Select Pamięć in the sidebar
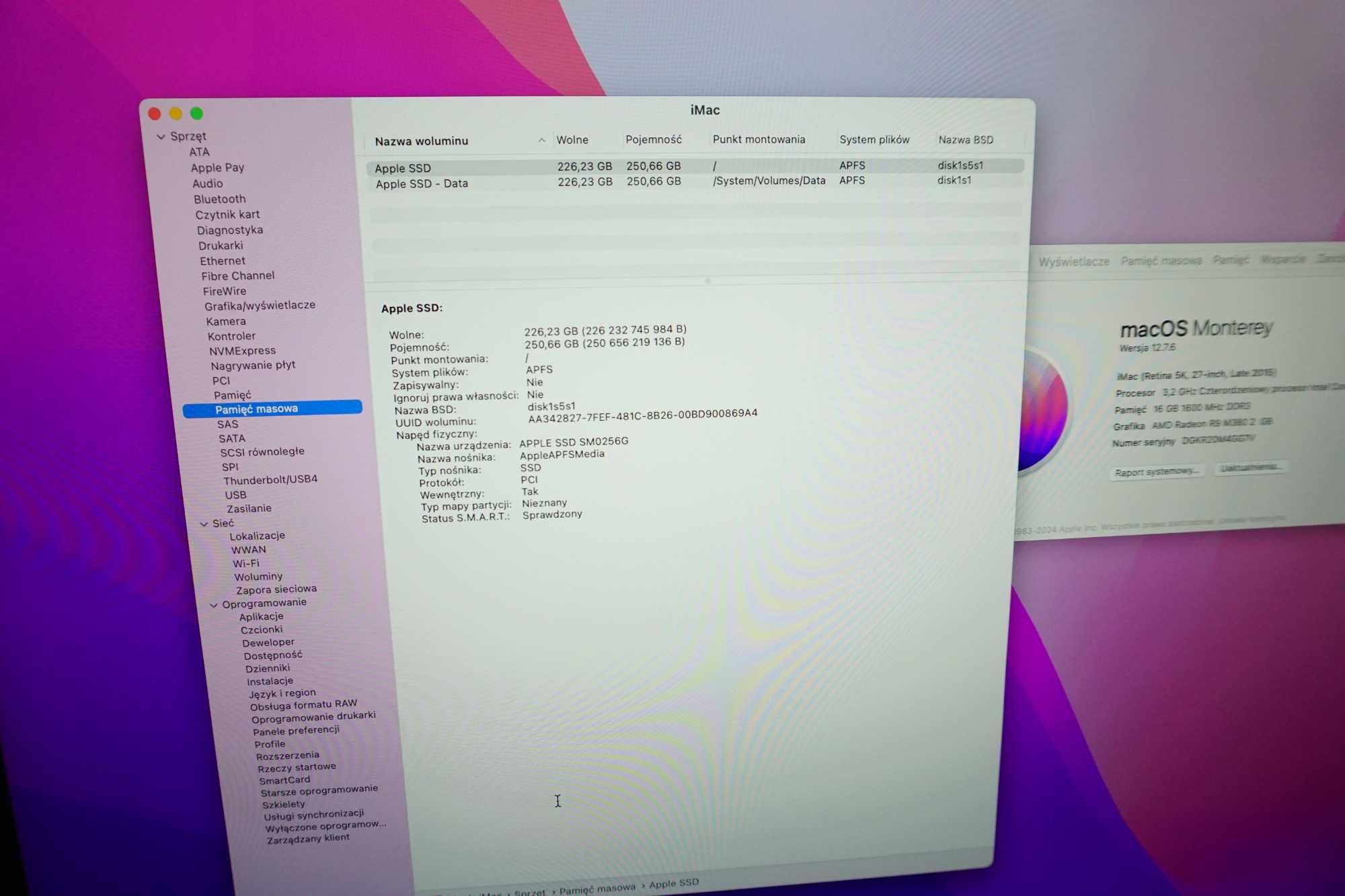 [x=233, y=395]
